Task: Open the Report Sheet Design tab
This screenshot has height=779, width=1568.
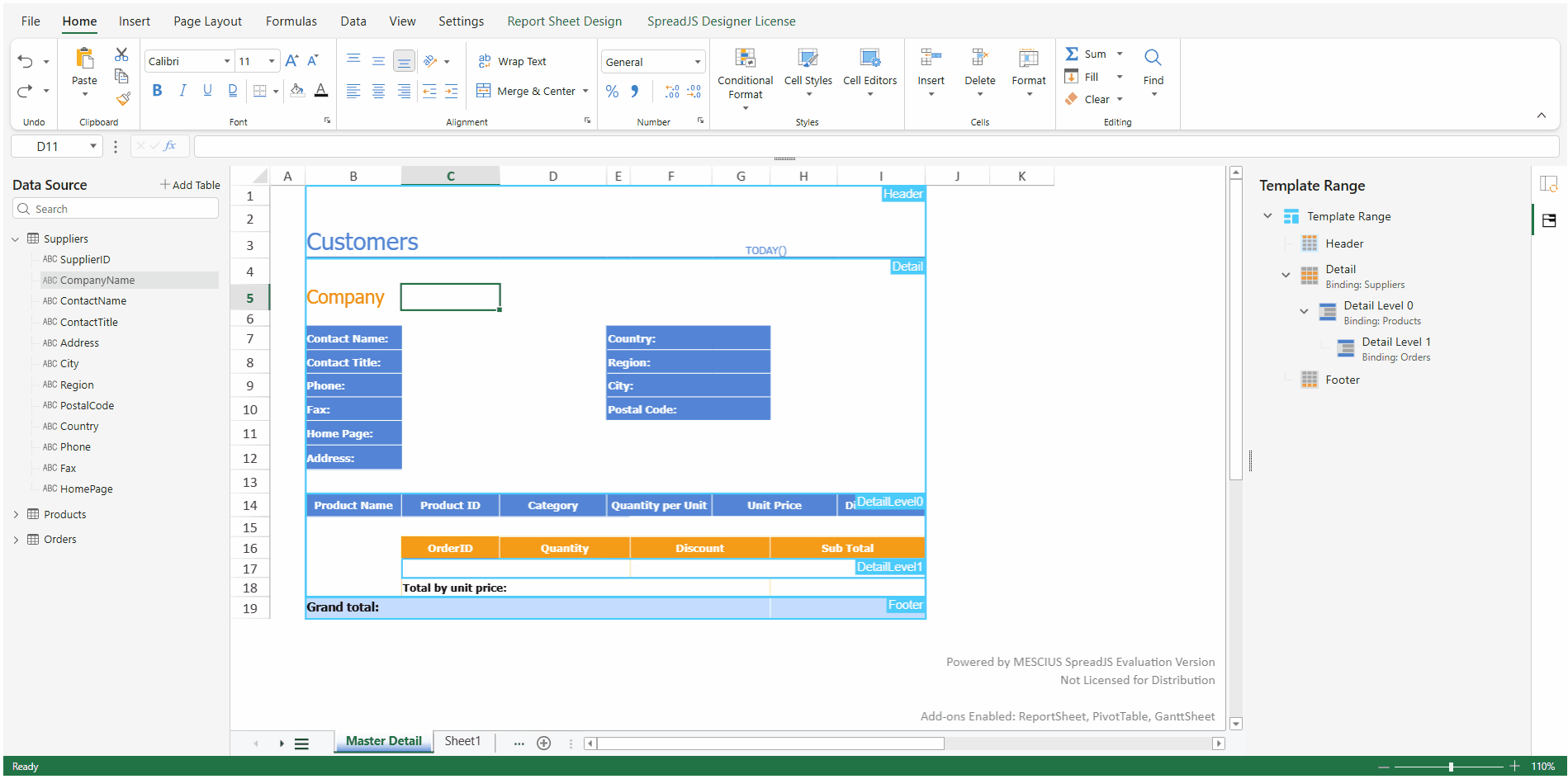Action: pyautogui.click(x=564, y=21)
